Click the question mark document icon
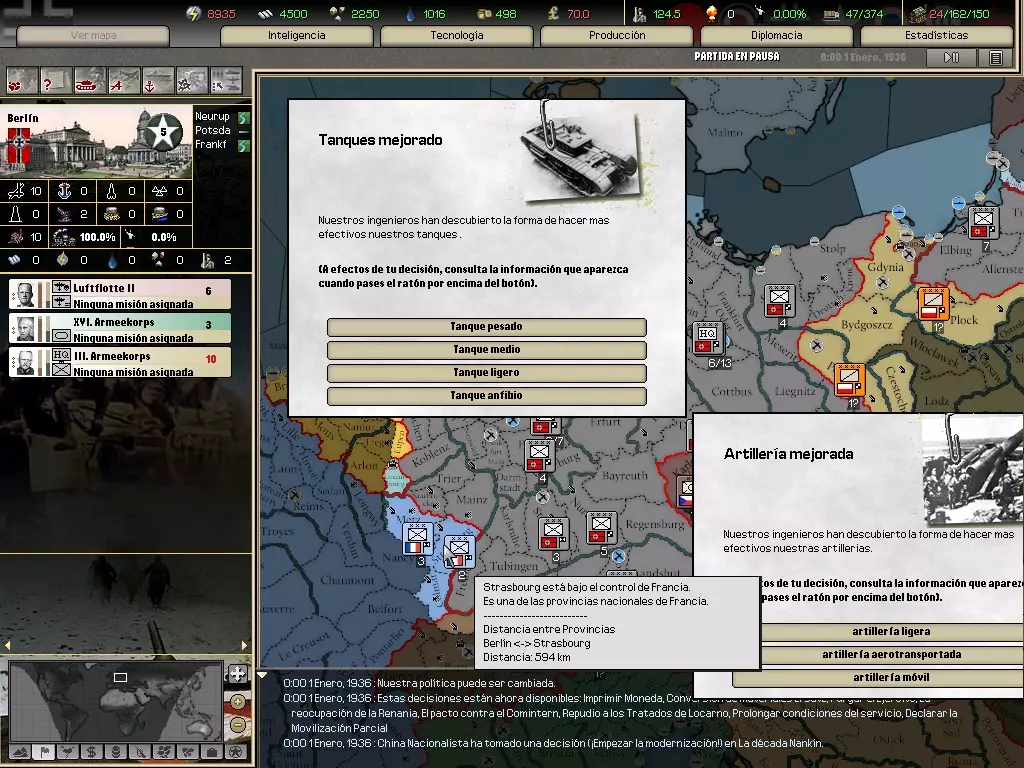This screenshot has height=768, width=1024. 56,81
